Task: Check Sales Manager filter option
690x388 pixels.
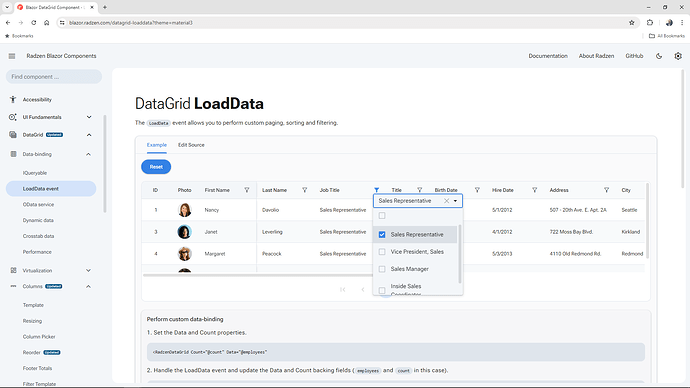Action: tap(382, 269)
